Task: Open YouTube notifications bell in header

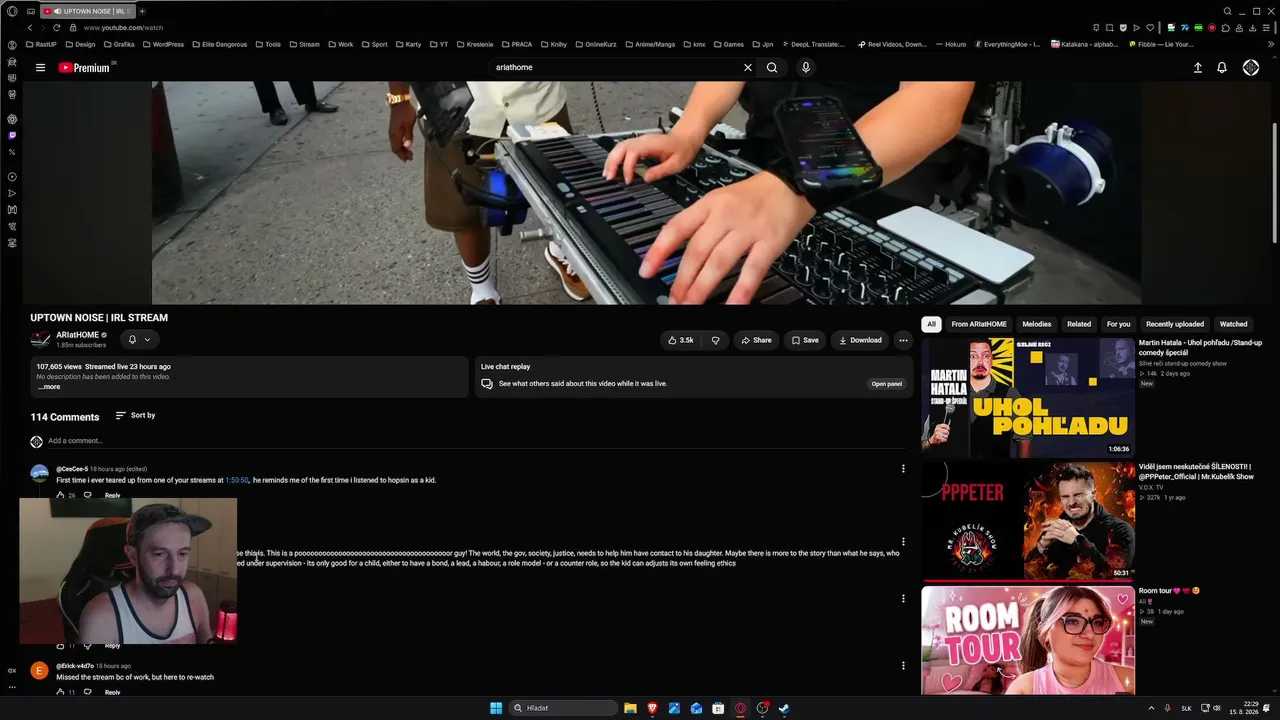Action: [x=1222, y=67]
